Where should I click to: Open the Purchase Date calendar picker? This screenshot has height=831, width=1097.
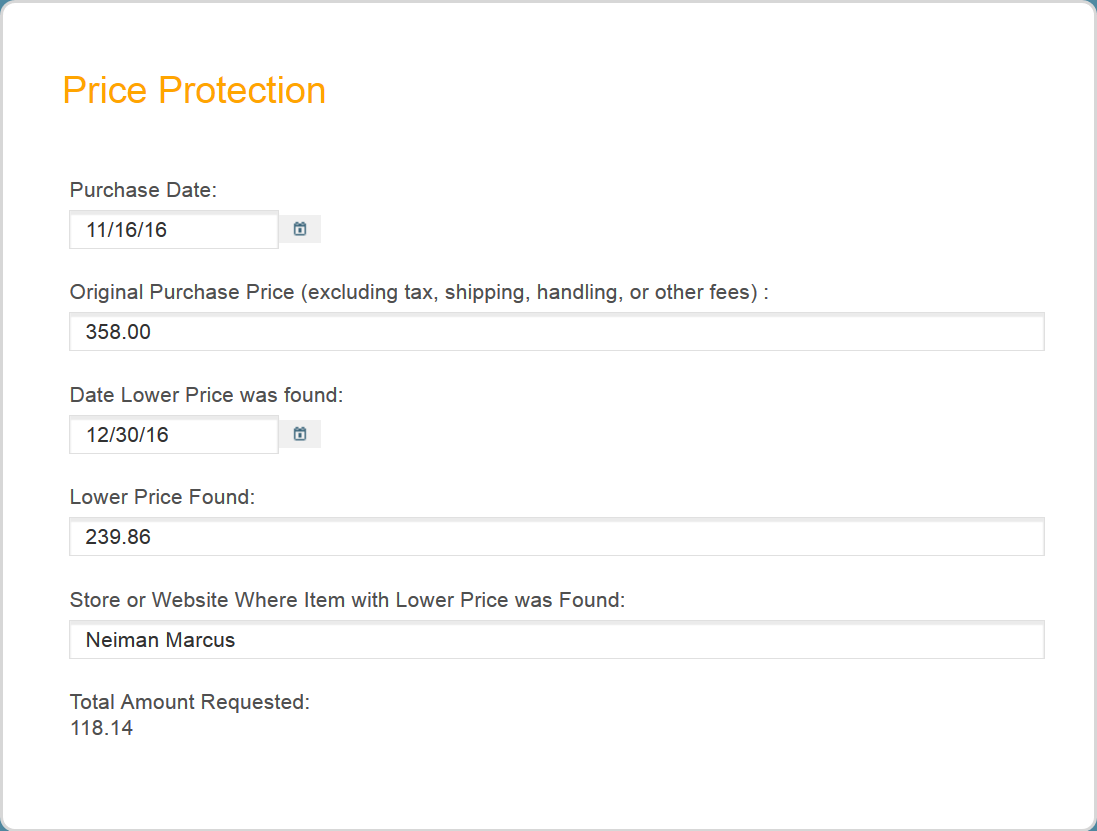pos(300,229)
